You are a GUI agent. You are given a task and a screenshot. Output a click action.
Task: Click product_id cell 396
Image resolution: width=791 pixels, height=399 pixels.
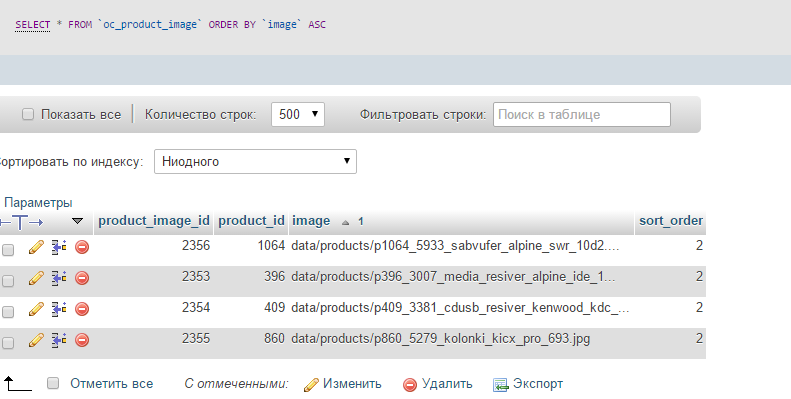point(274,276)
